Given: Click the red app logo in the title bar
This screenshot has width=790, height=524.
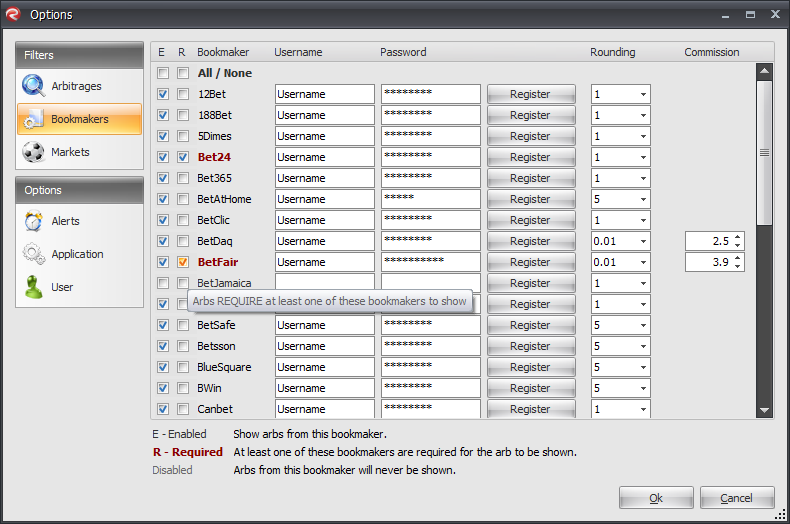Looking at the screenshot, I should tap(13, 14).
